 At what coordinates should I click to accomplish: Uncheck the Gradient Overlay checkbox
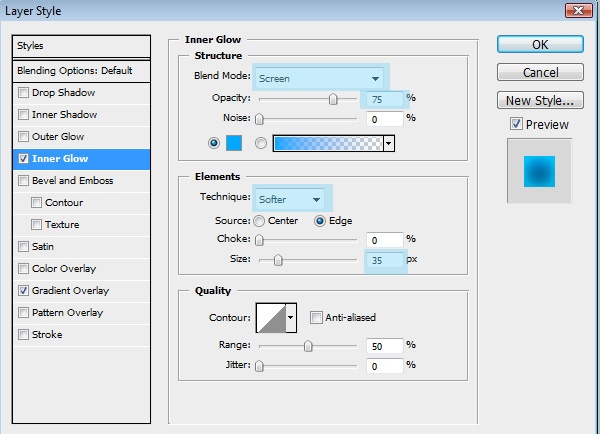click(23, 290)
